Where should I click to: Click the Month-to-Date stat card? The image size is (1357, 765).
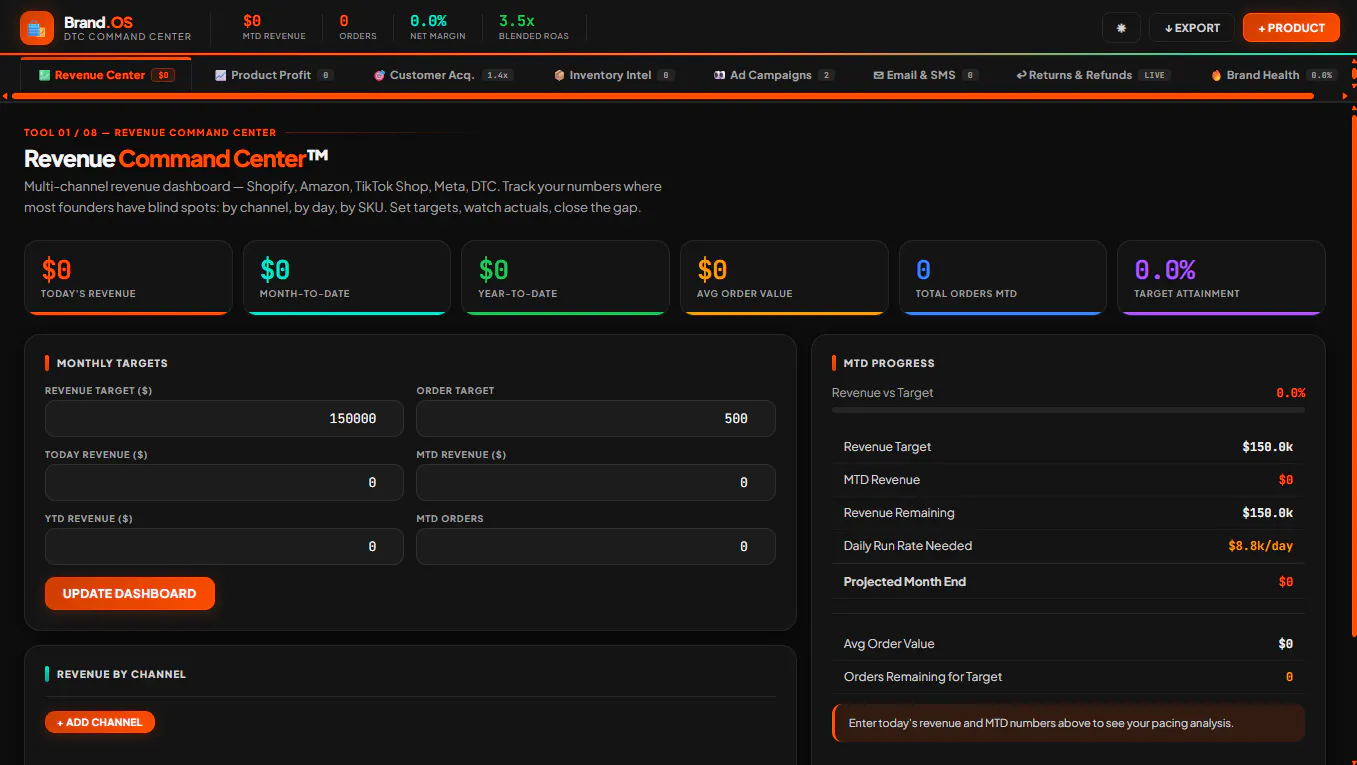(x=346, y=278)
